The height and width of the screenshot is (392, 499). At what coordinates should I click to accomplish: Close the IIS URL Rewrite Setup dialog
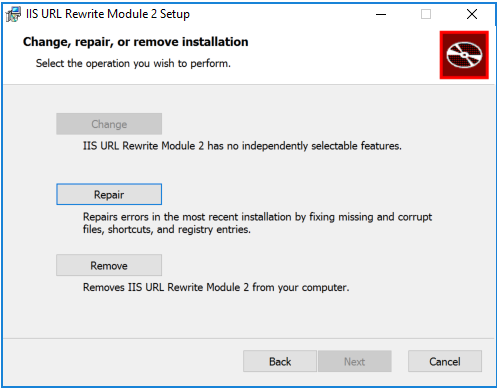[472, 14]
